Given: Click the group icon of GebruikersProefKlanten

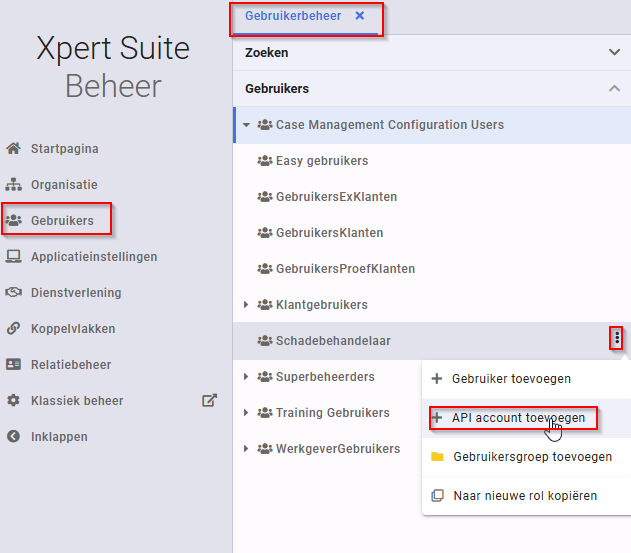Looking at the screenshot, I should [x=265, y=268].
